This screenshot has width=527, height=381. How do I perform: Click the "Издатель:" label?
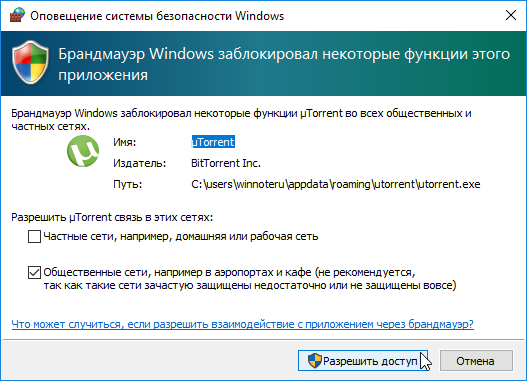point(140,163)
